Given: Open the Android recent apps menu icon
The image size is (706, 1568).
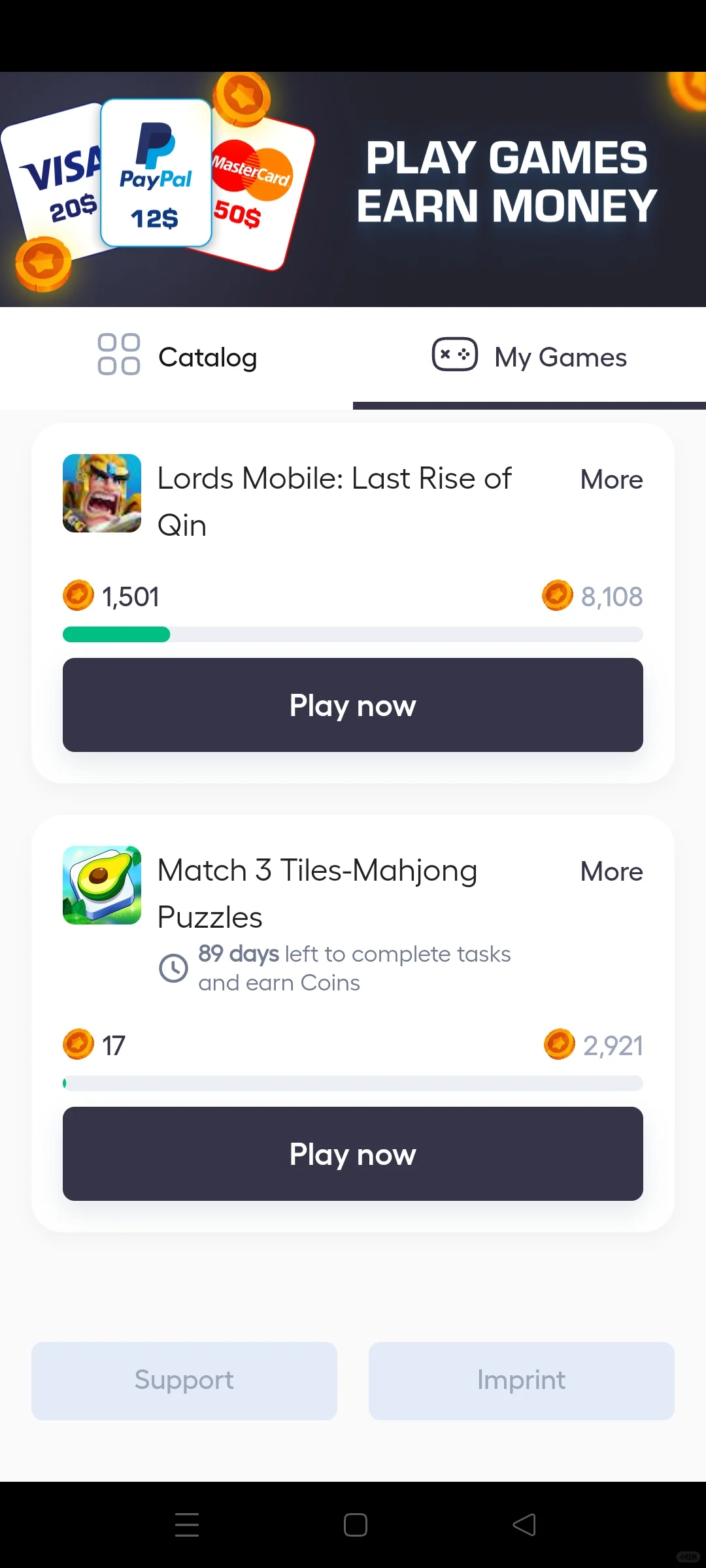Looking at the screenshot, I should point(187,1525).
